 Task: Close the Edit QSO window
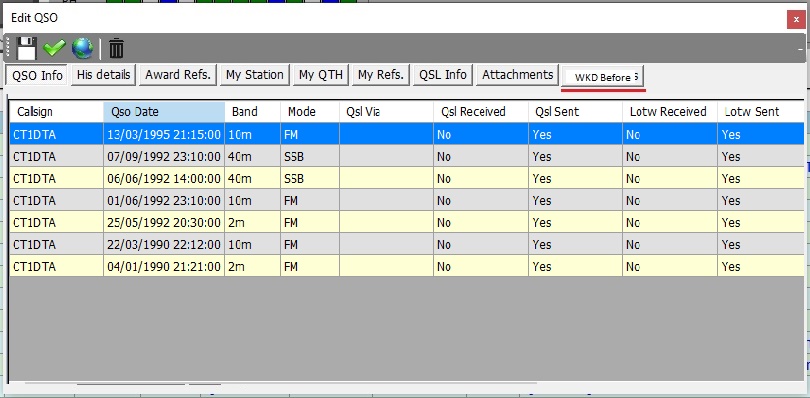[796, 20]
